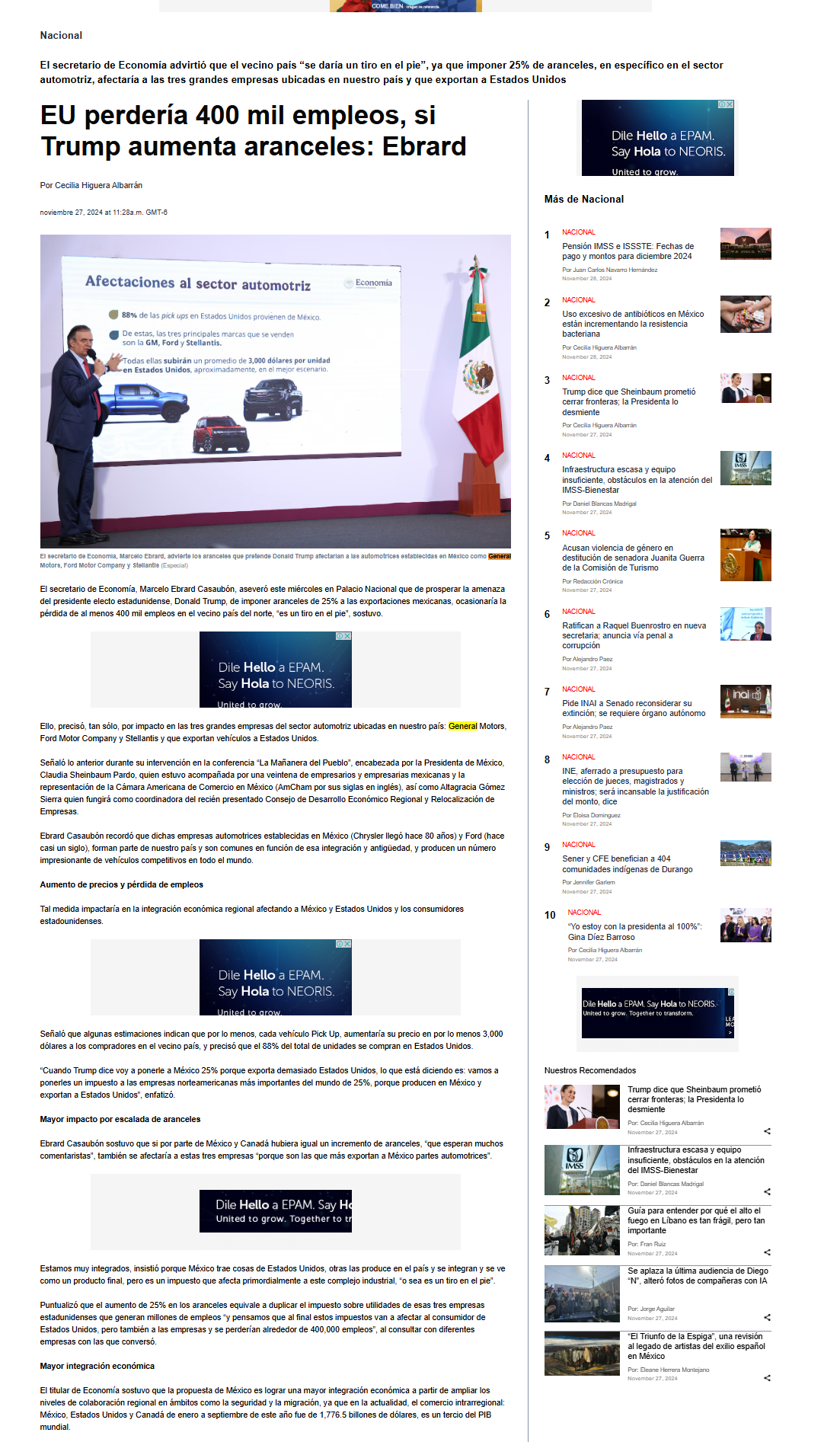Open ranked item 3 Trump Sheinbaum fronteras
The width and height of the screenshot is (840, 1442).
pyautogui.click(x=629, y=402)
